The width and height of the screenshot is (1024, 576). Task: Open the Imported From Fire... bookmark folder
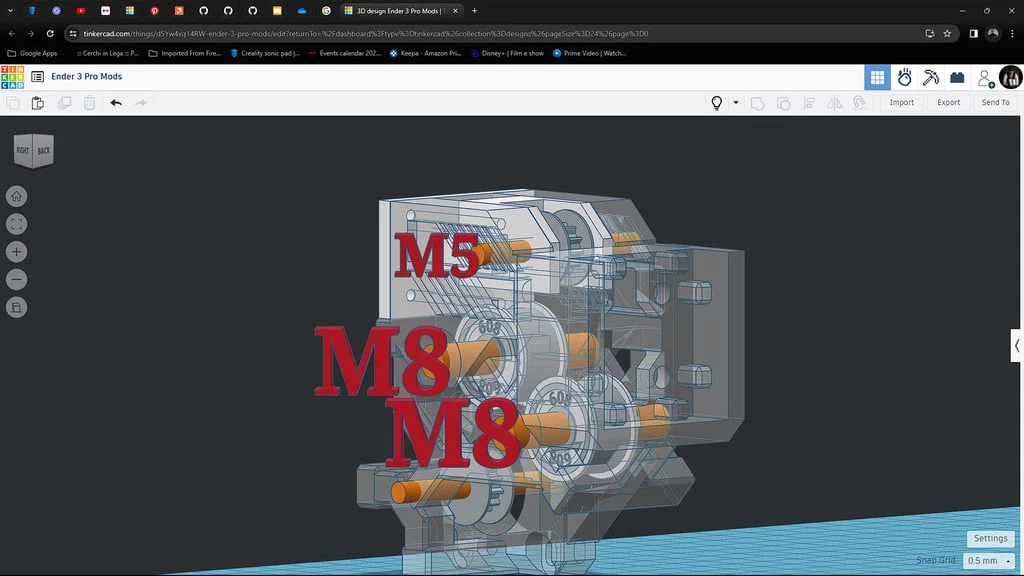(185, 54)
